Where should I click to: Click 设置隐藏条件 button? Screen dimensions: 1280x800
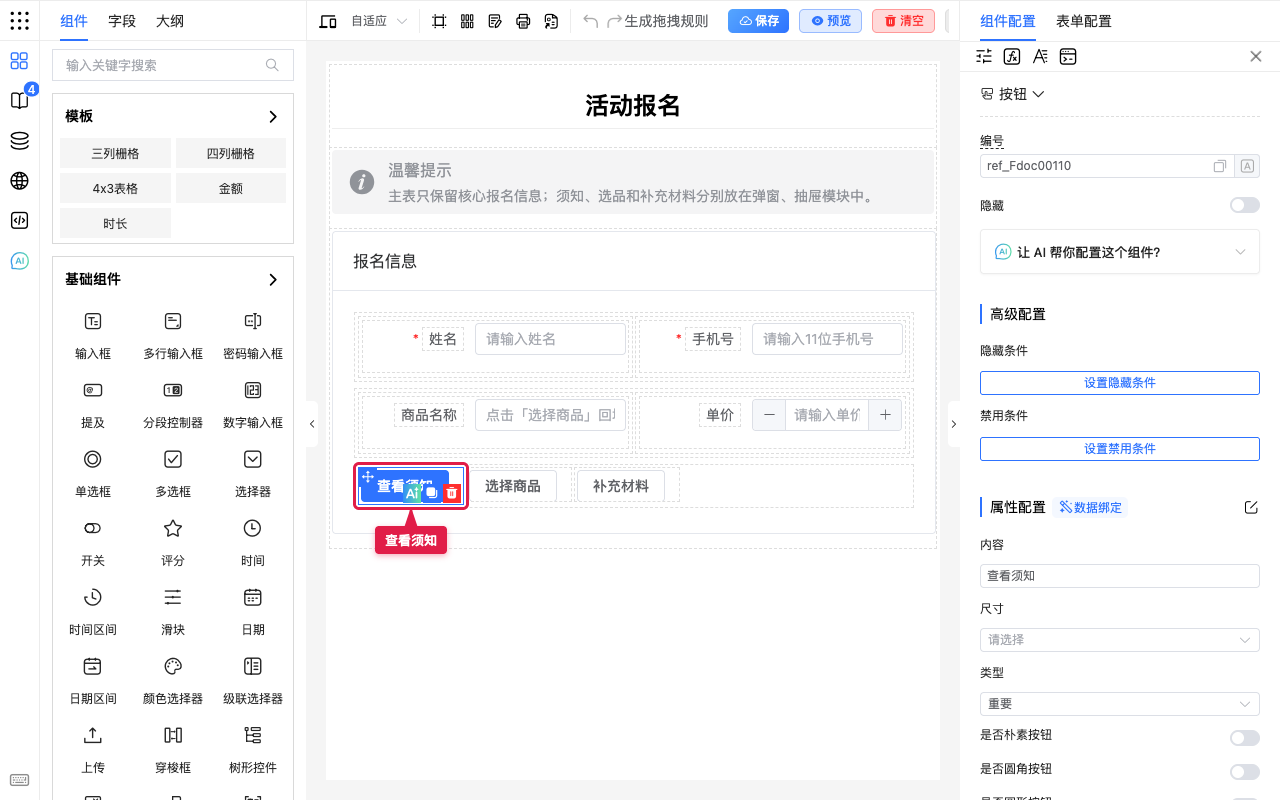coord(1120,383)
